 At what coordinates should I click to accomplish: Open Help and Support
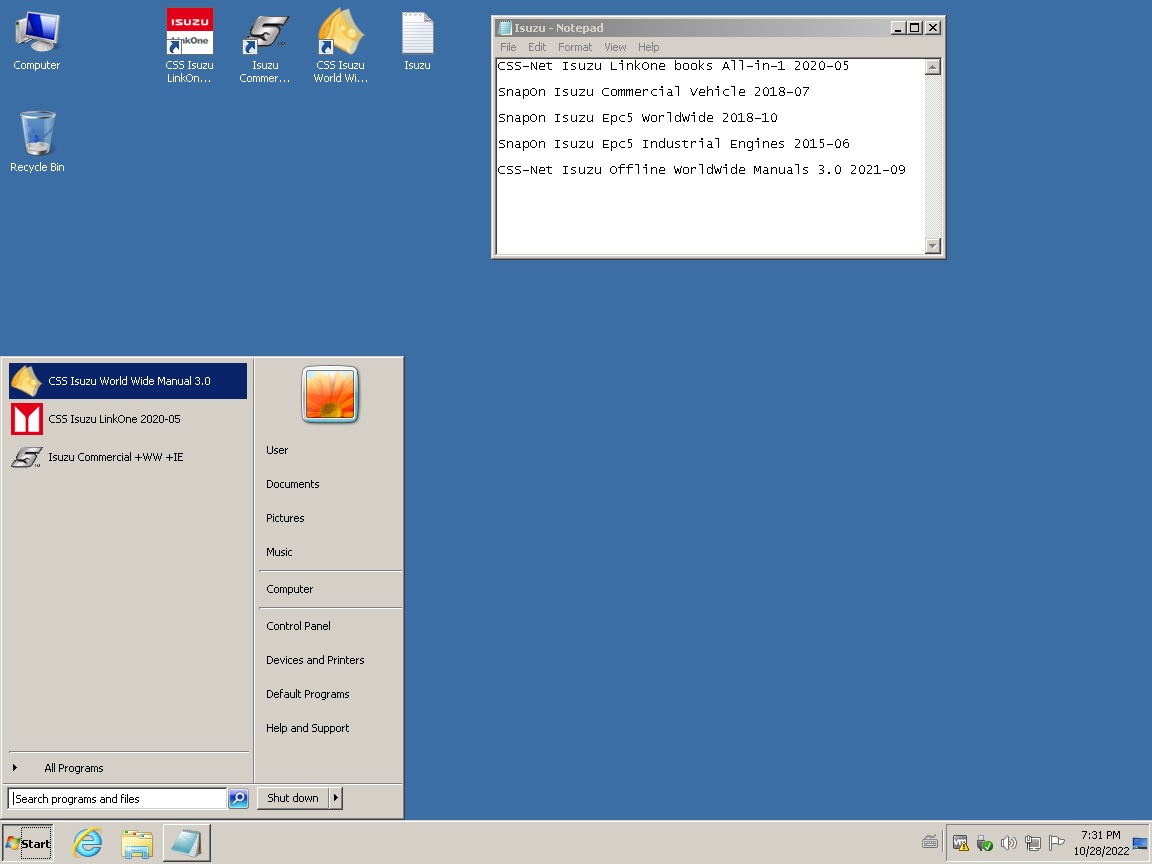pyautogui.click(x=308, y=728)
